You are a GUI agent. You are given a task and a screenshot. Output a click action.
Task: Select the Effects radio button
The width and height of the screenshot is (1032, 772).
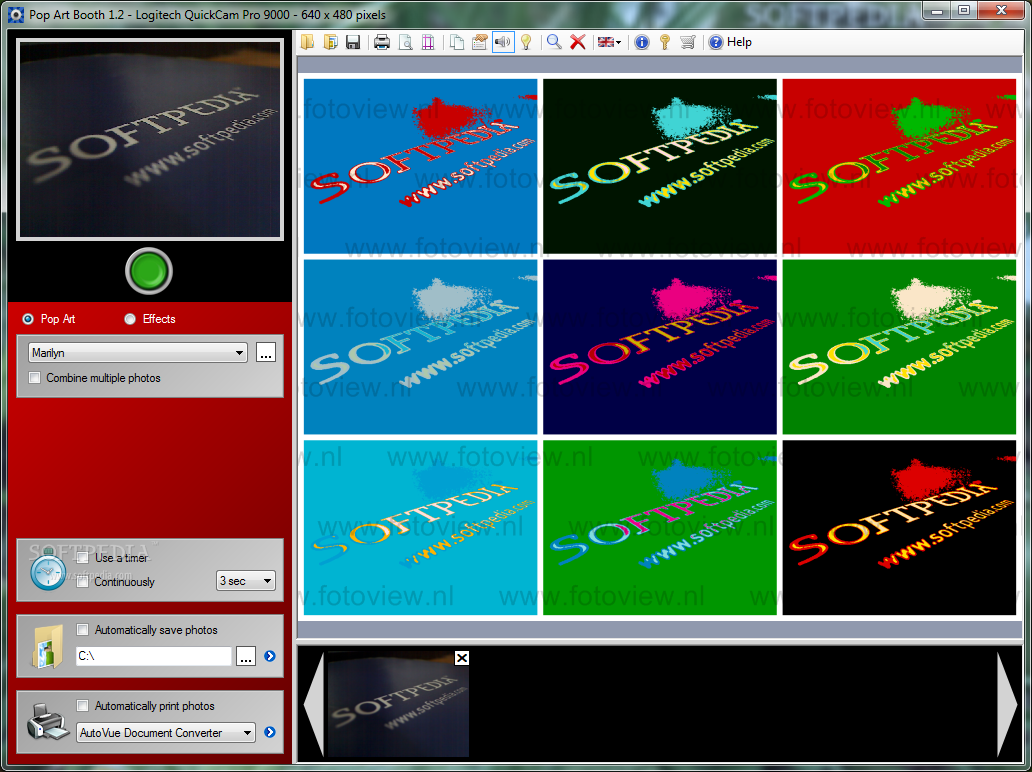[130, 319]
